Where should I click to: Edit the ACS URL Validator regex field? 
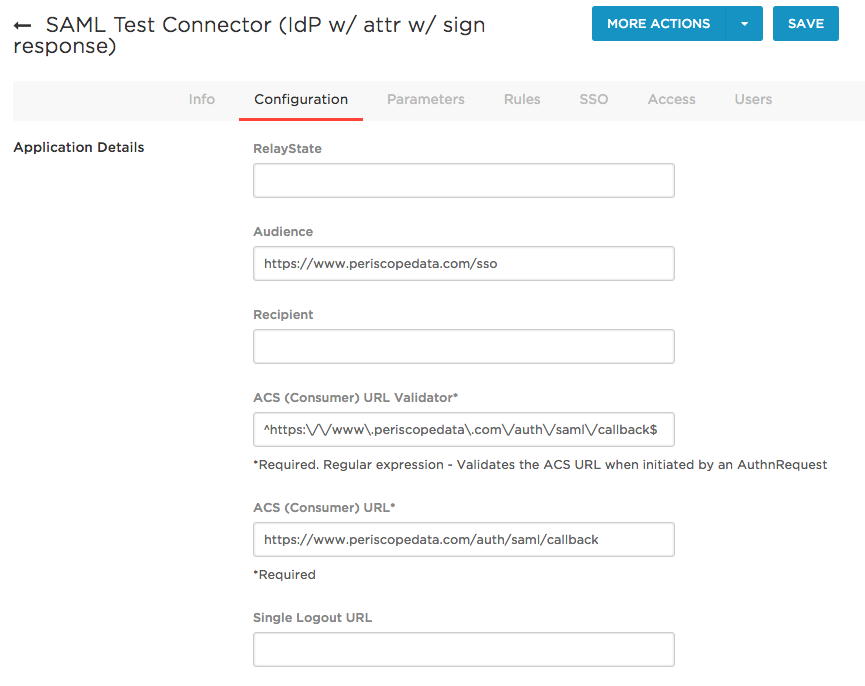click(463, 430)
